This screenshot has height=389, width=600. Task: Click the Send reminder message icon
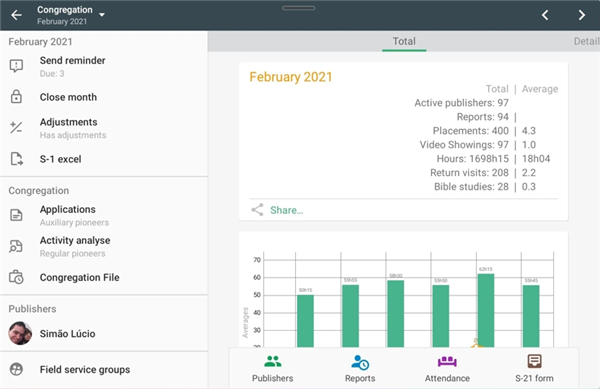tap(16, 66)
